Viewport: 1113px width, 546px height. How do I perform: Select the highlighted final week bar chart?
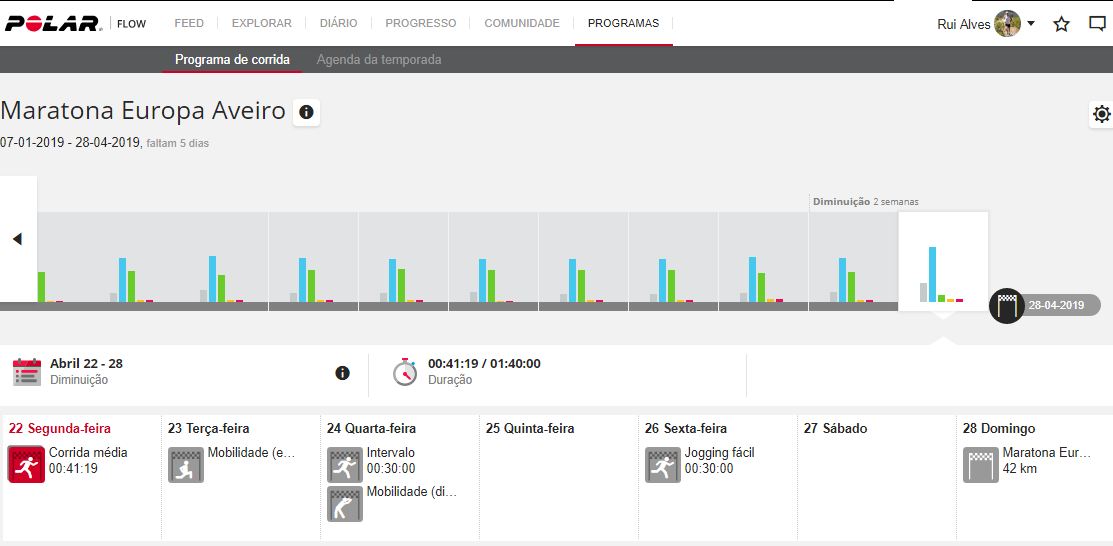tap(942, 262)
